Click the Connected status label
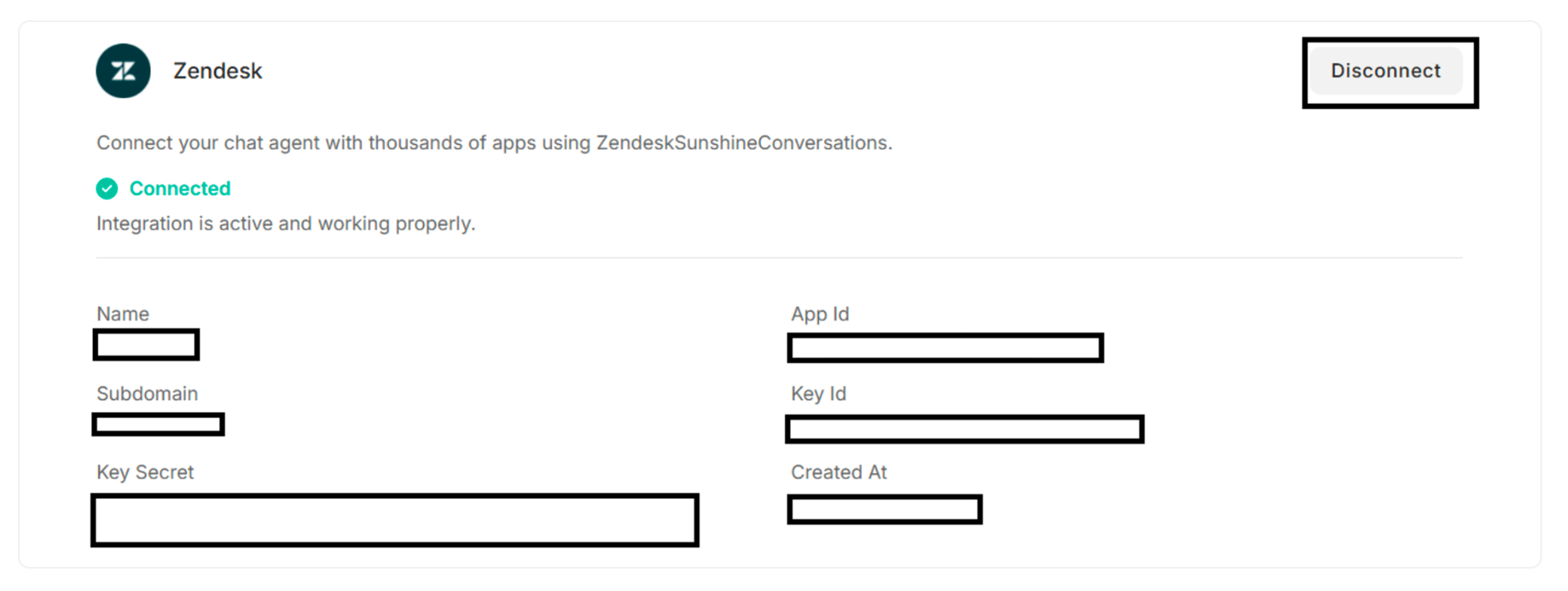 pyautogui.click(x=180, y=188)
